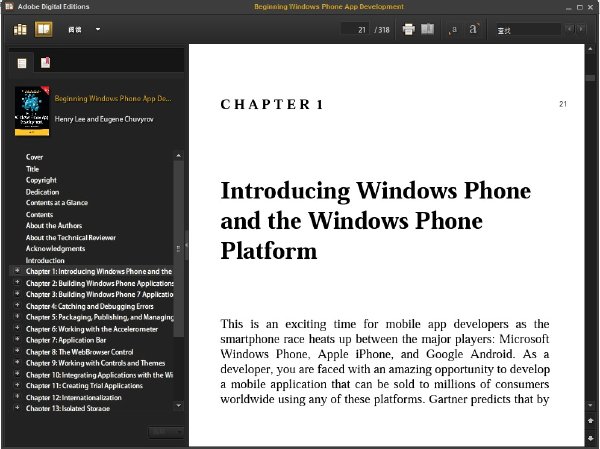Screen dimensions: 600x449
Task: Expand Chapter 4 tree node
Action: click(17, 305)
